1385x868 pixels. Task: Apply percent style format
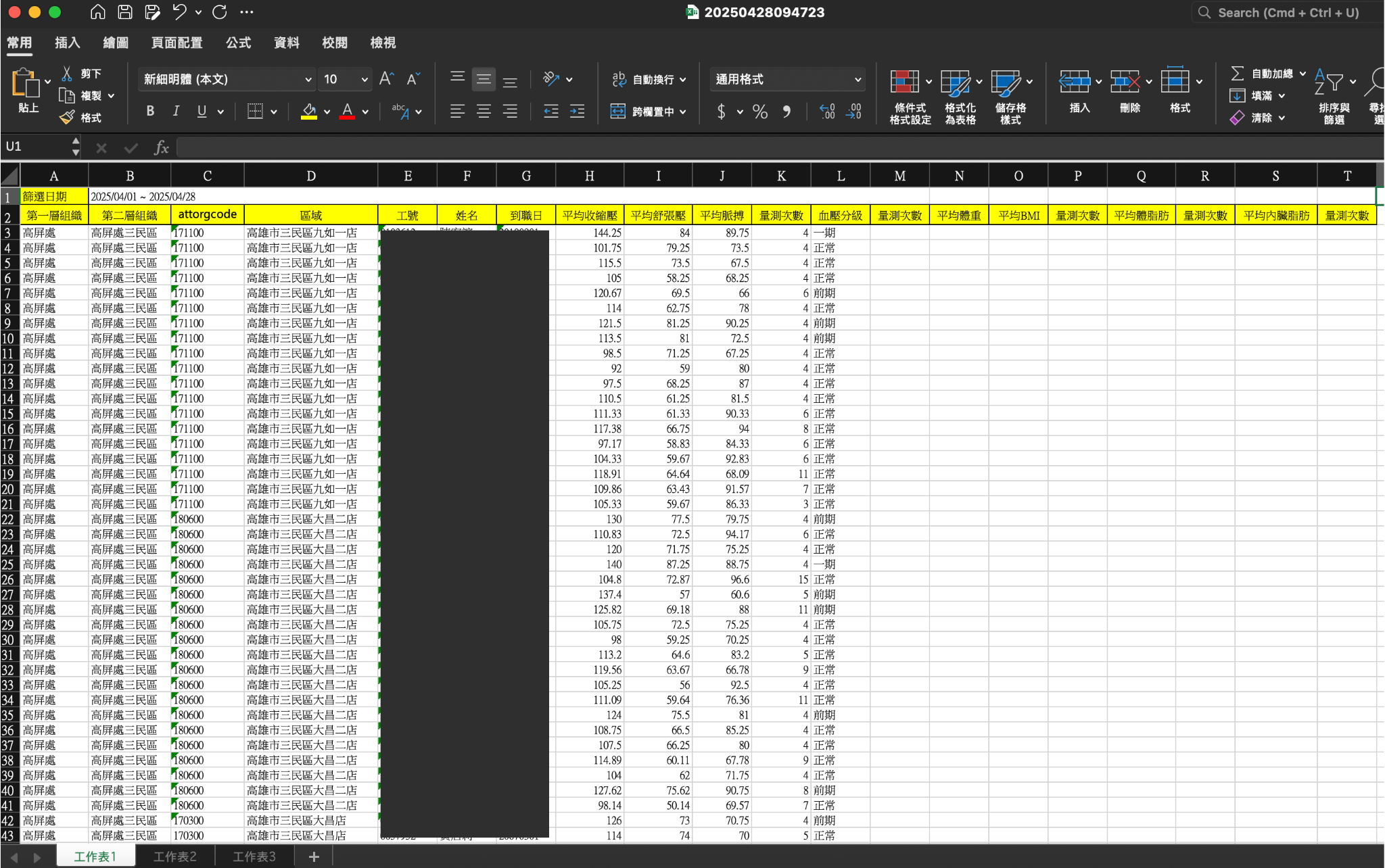pyautogui.click(x=760, y=112)
